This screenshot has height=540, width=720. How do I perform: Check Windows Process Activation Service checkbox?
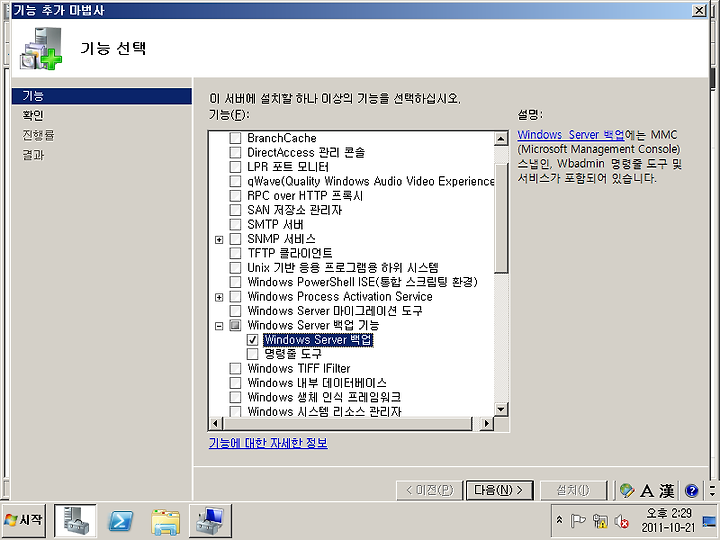pos(235,296)
